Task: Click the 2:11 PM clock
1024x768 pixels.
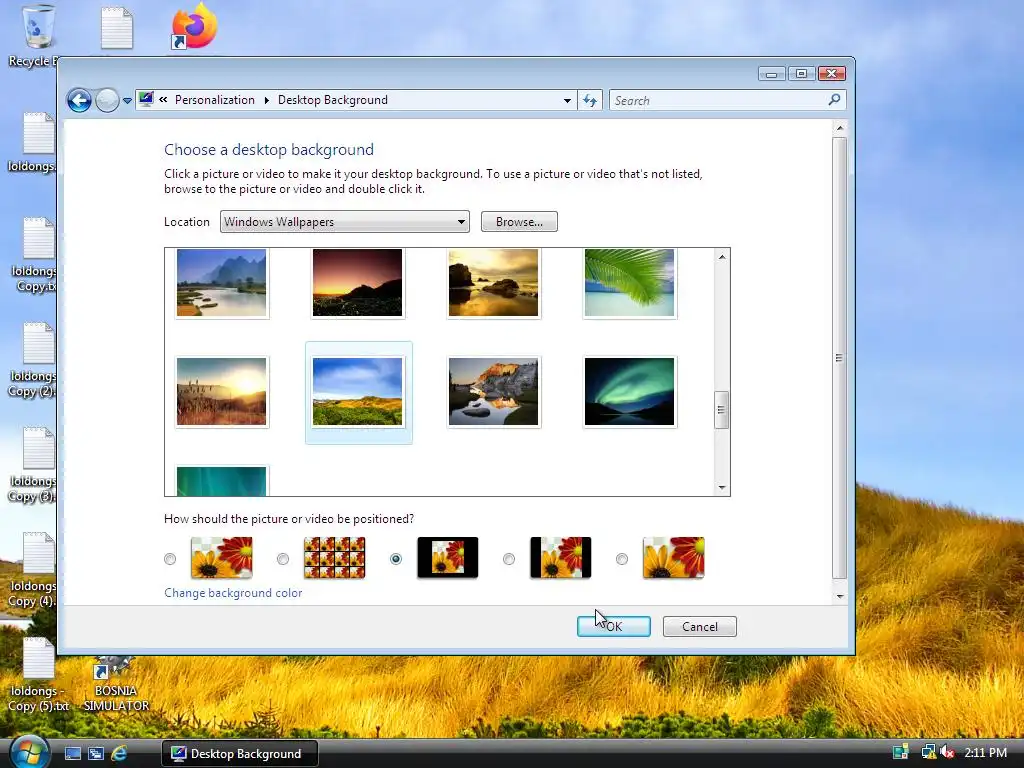Action: 985,752
